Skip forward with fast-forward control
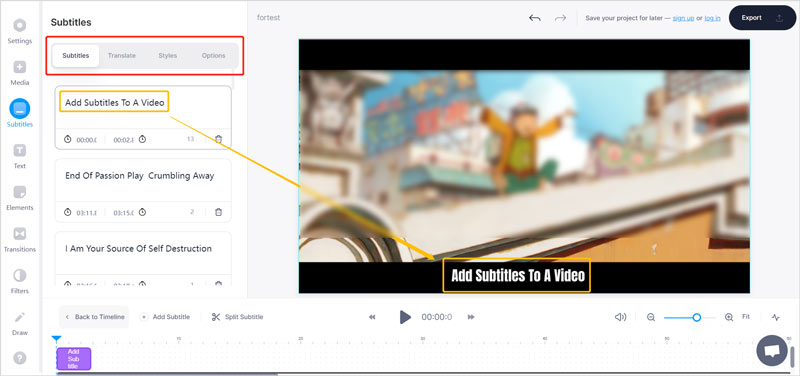This screenshot has width=800, height=376. click(471, 317)
